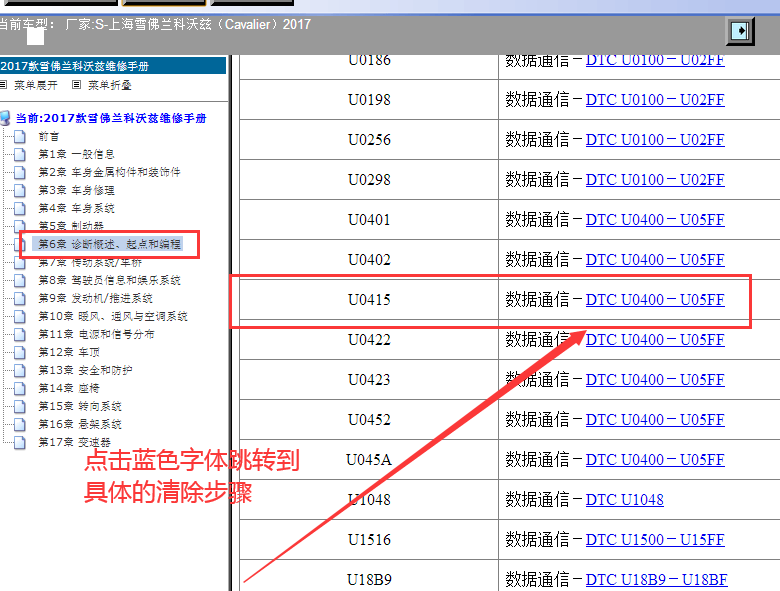Screen dimensions: 780x591
Task: Click the page icon beside 第3章 车身修理
Action: pyautogui.click(x=20, y=190)
